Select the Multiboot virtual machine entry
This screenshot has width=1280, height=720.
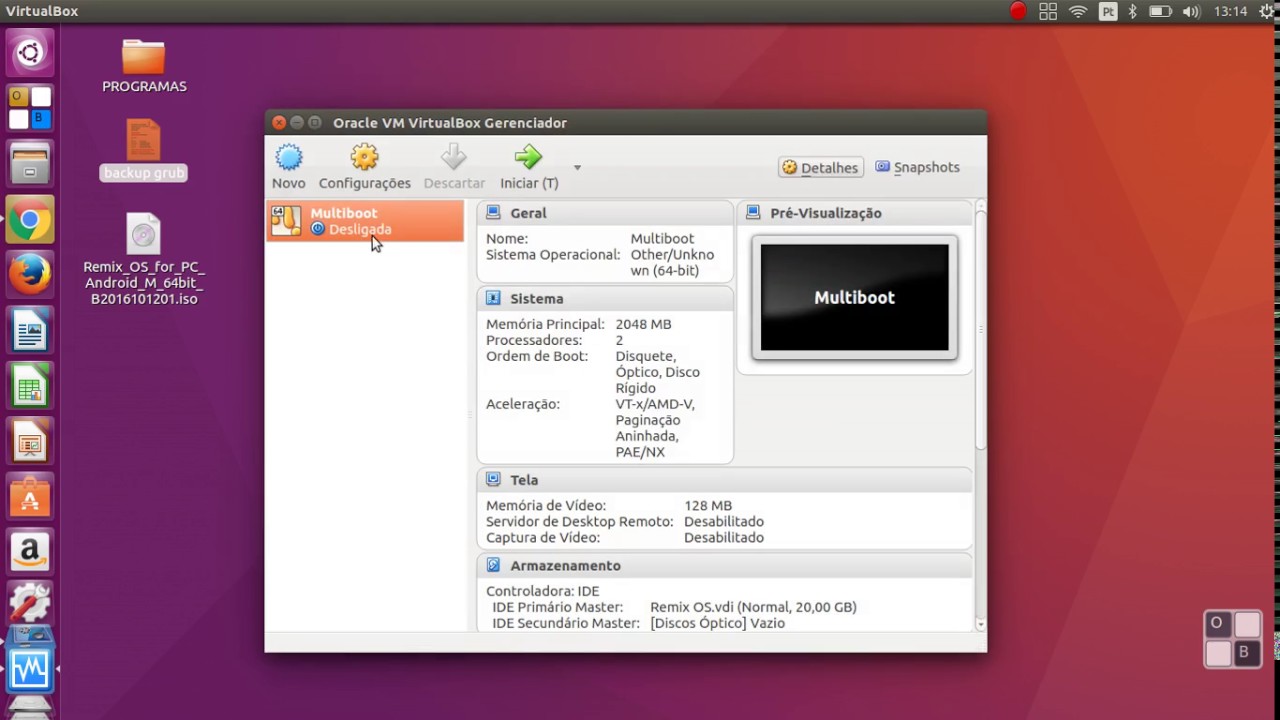tap(365, 221)
